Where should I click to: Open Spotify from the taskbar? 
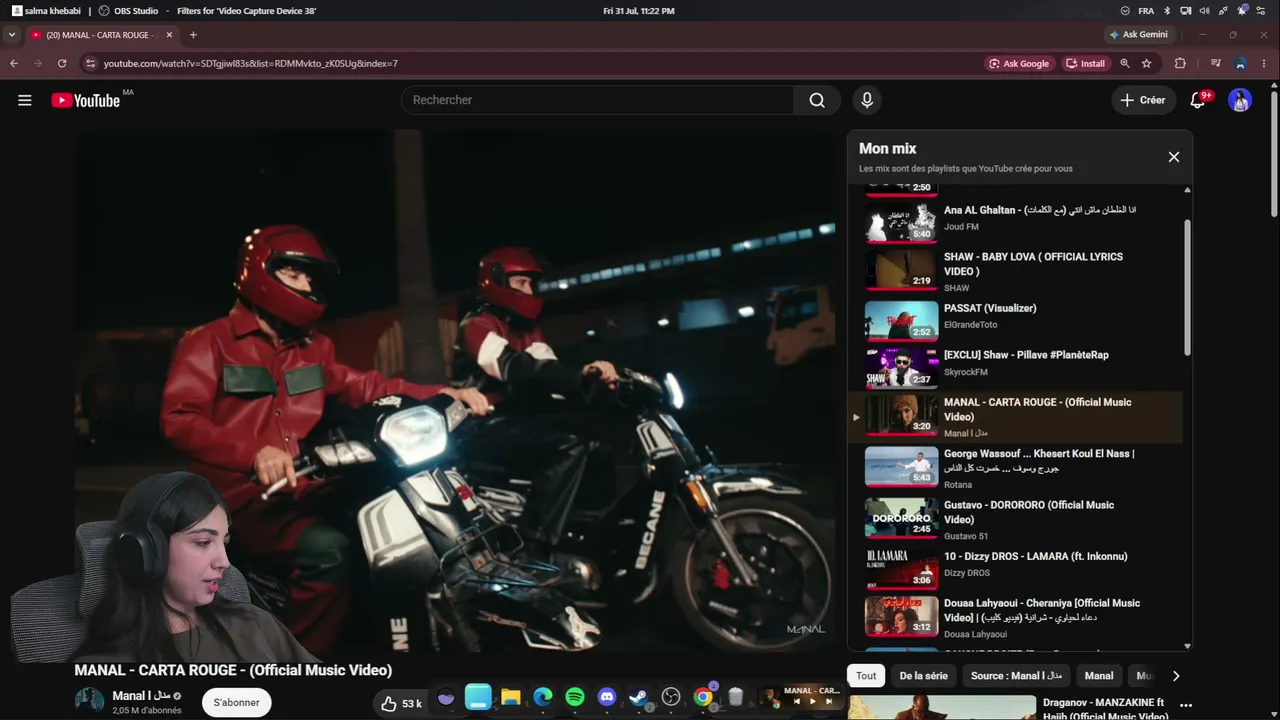pos(575,697)
